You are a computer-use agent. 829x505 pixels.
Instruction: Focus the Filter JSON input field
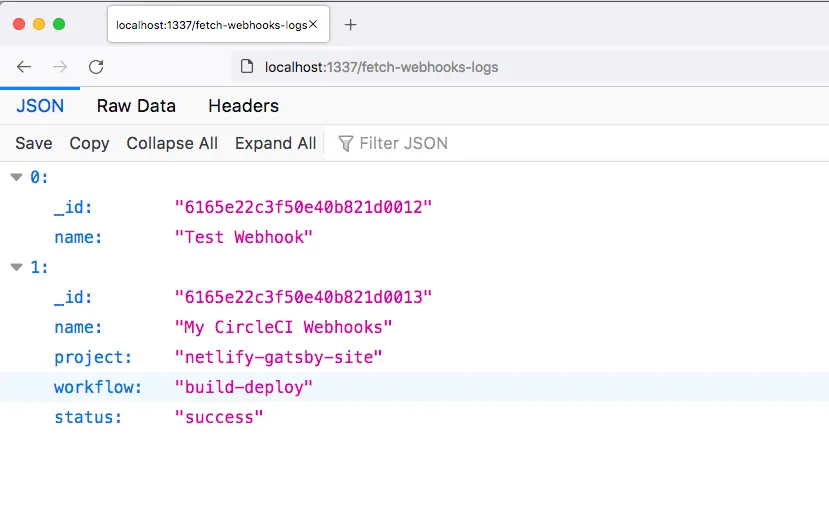[403, 143]
